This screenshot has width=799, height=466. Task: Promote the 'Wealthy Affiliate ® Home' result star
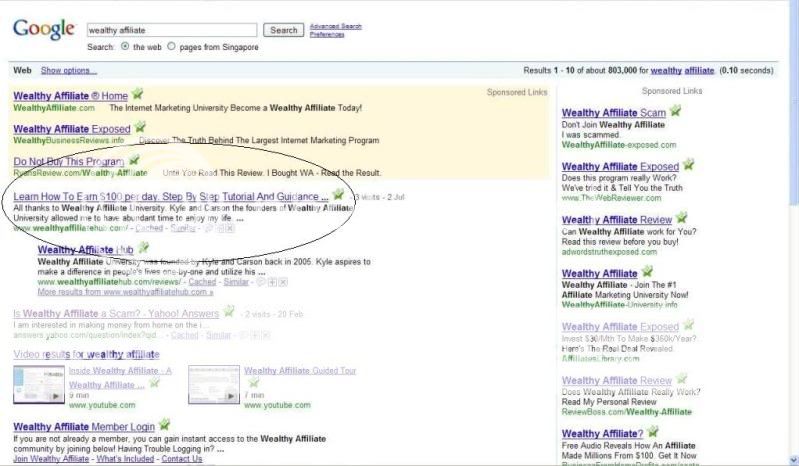137,94
